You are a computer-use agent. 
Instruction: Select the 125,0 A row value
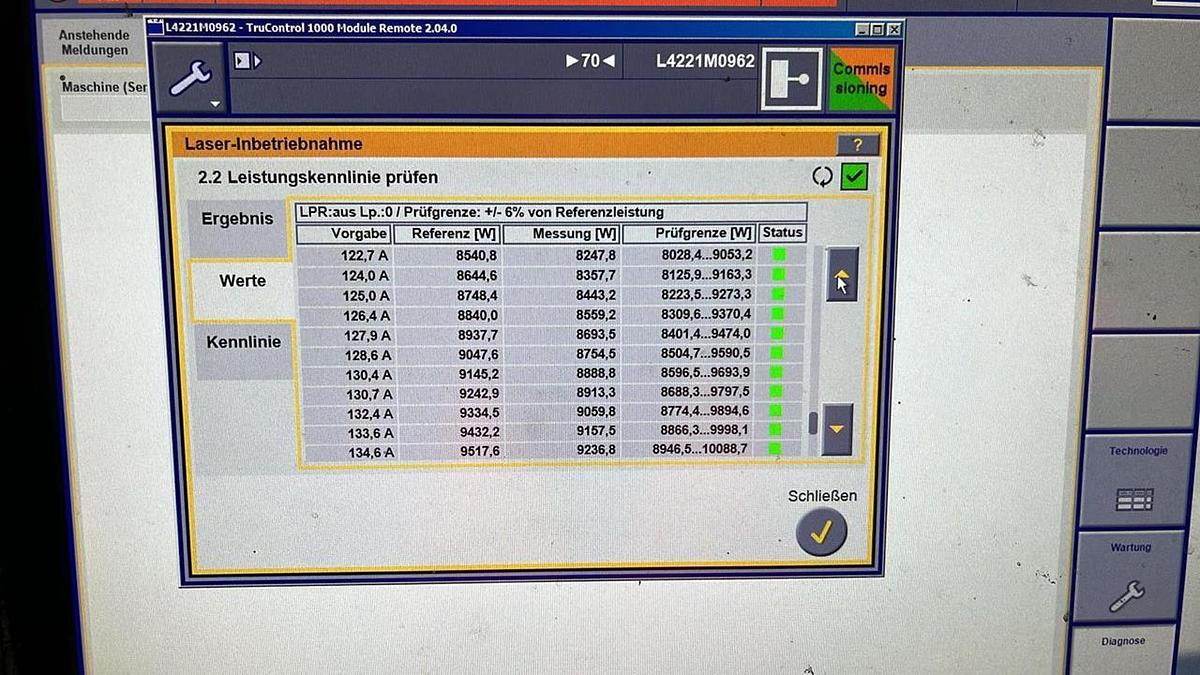[x=367, y=296]
